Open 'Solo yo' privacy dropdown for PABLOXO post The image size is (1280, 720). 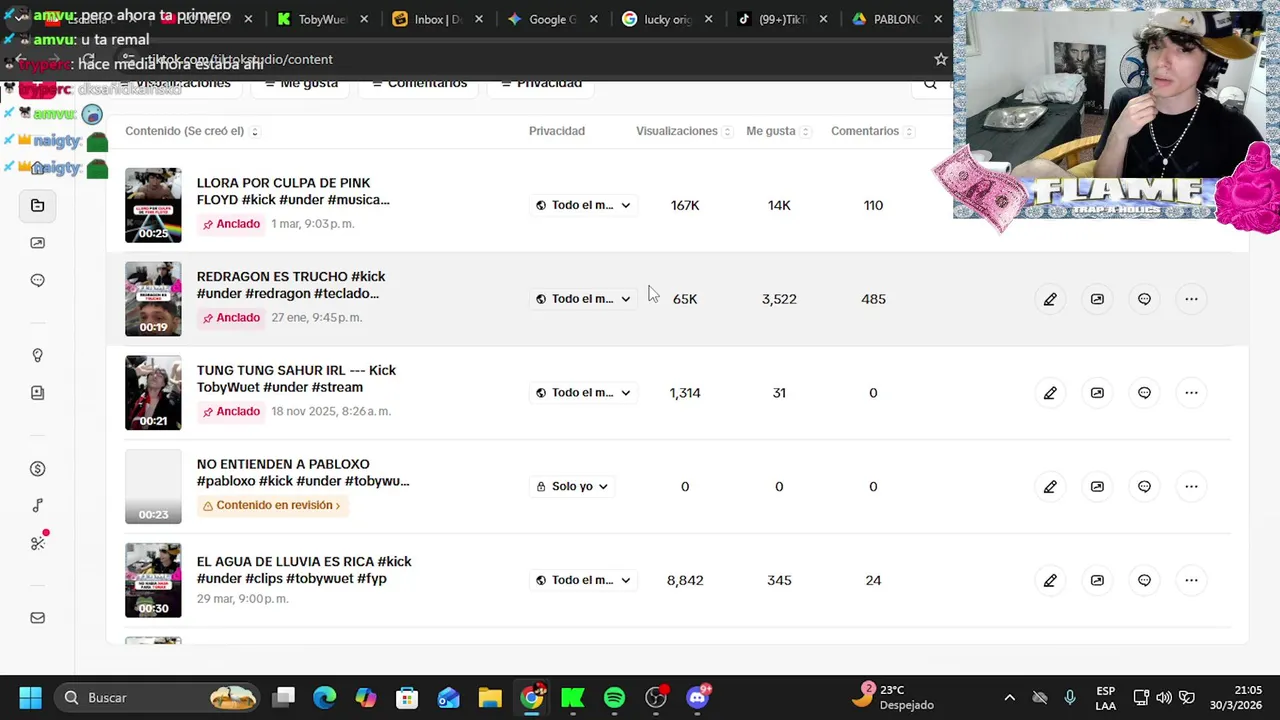[572, 486]
